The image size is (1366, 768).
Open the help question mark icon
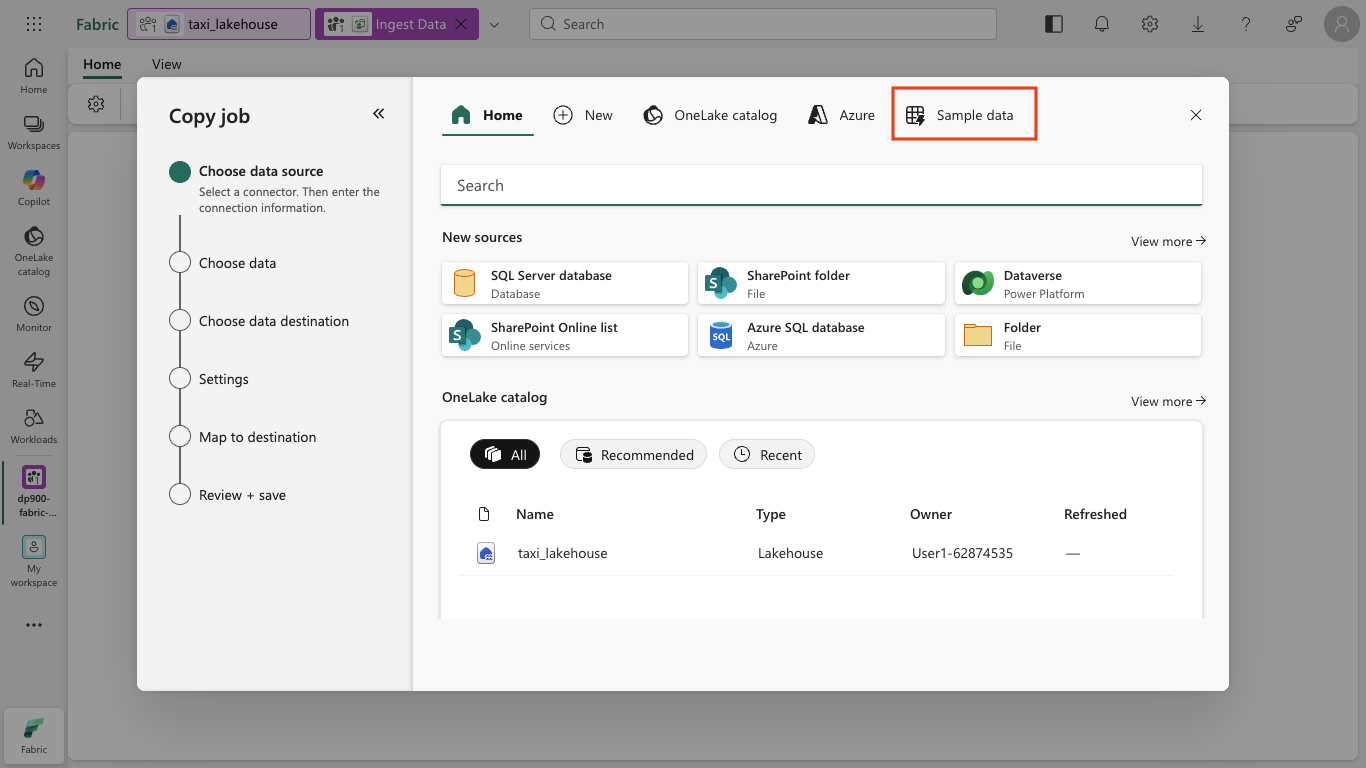(x=1246, y=24)
